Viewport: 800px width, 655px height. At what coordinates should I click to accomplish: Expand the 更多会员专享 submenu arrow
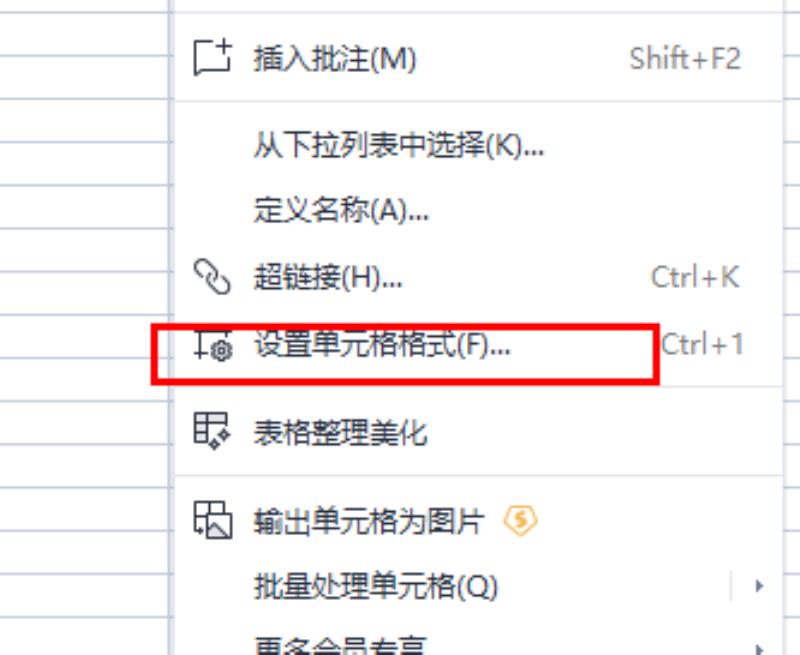coord(759,649)
